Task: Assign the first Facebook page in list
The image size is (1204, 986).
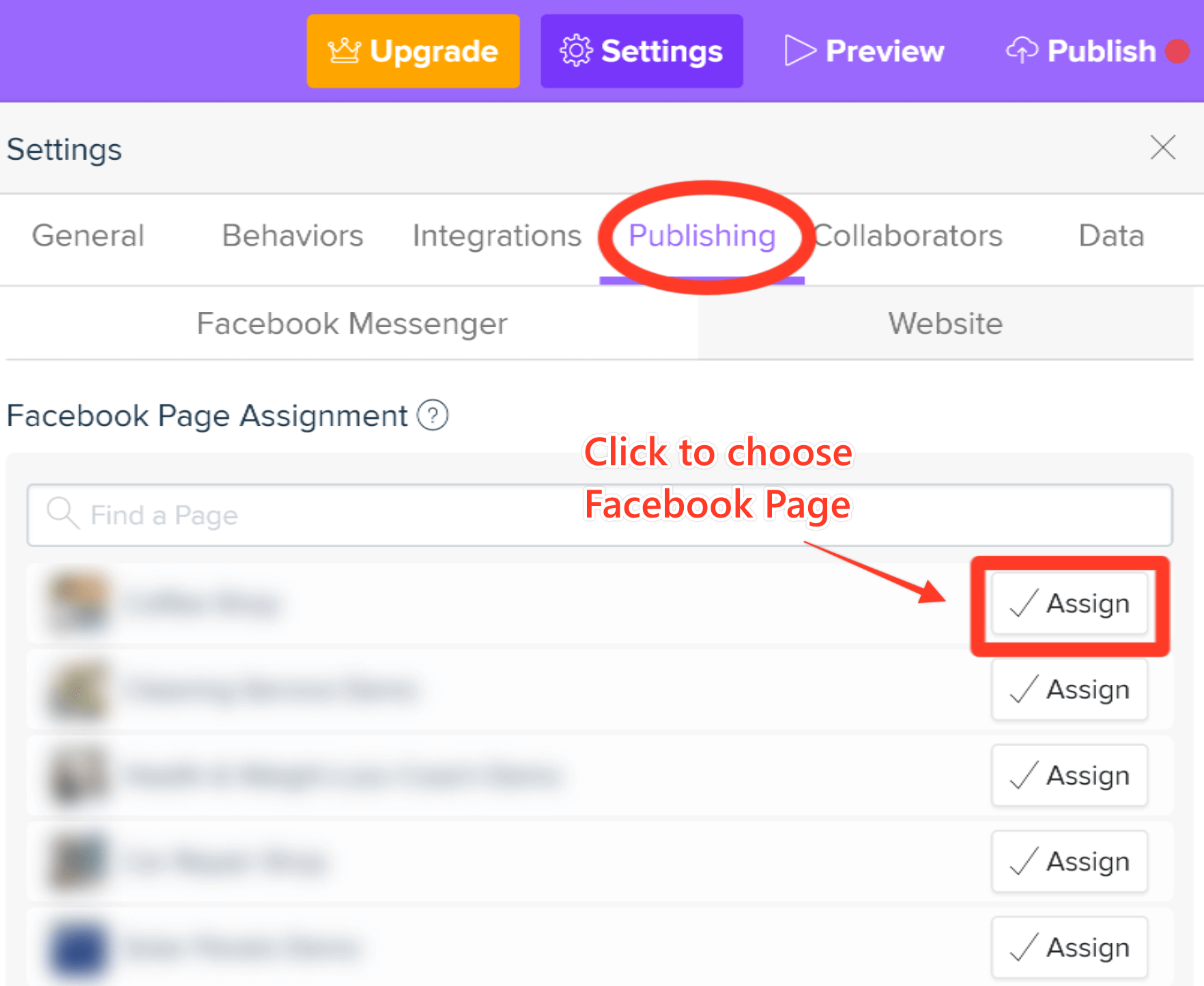Action: coord(1069,604)
